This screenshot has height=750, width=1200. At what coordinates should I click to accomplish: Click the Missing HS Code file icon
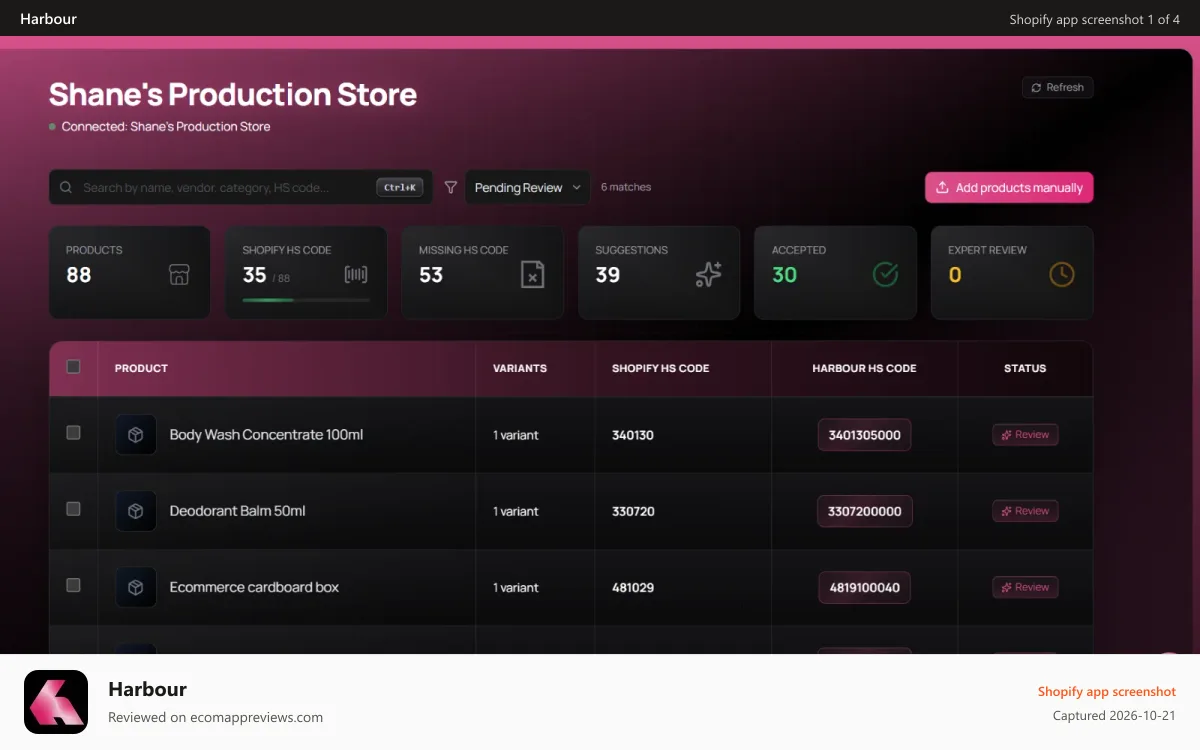pyautogui.click(x=533, y=275)
